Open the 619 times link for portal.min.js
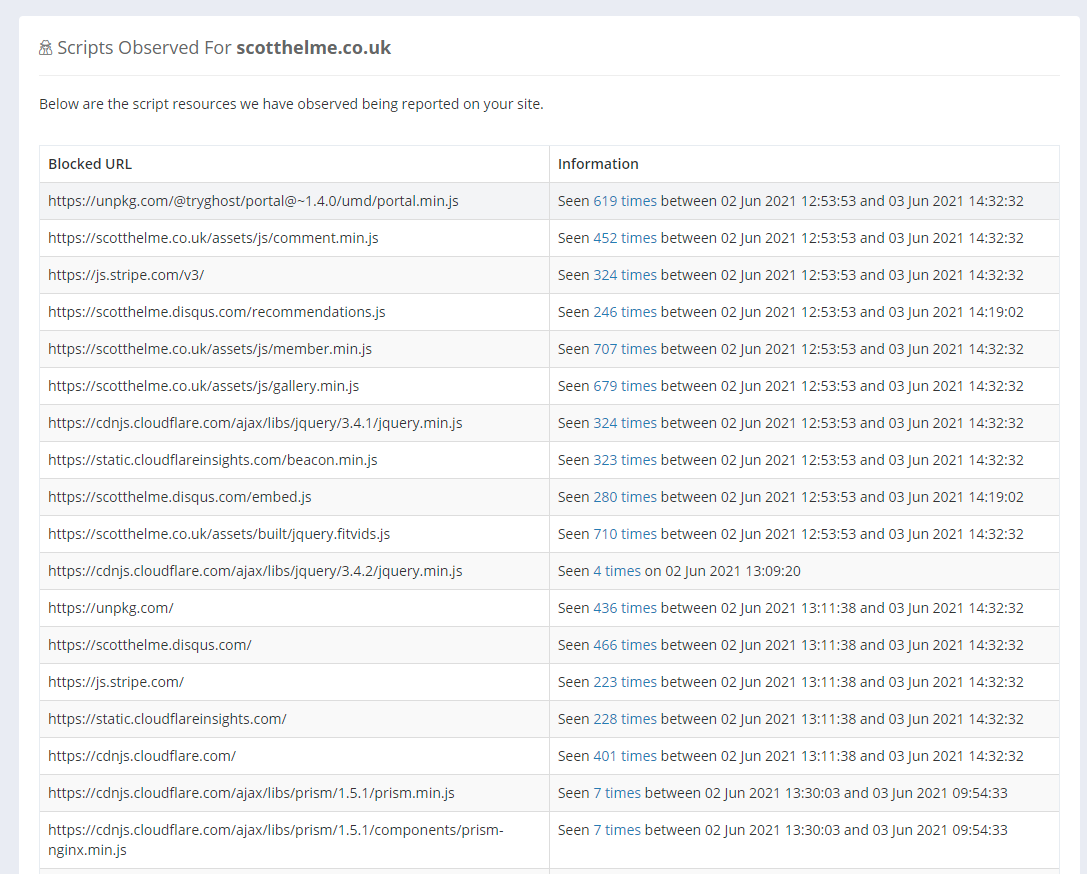The image size is (1087, 874). point(624,201)
